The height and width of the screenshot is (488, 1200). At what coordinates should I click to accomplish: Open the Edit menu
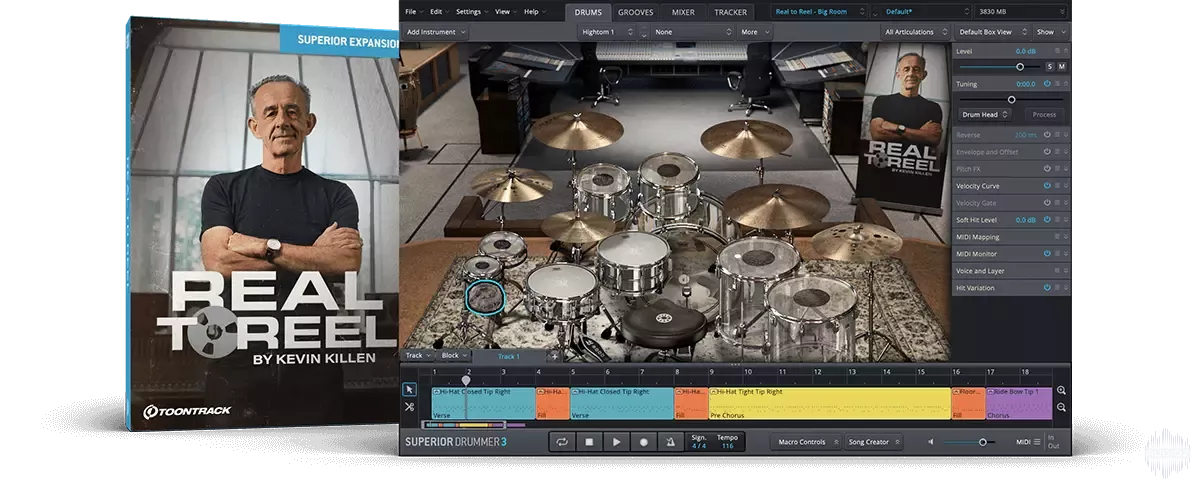(x=439, y=12)
